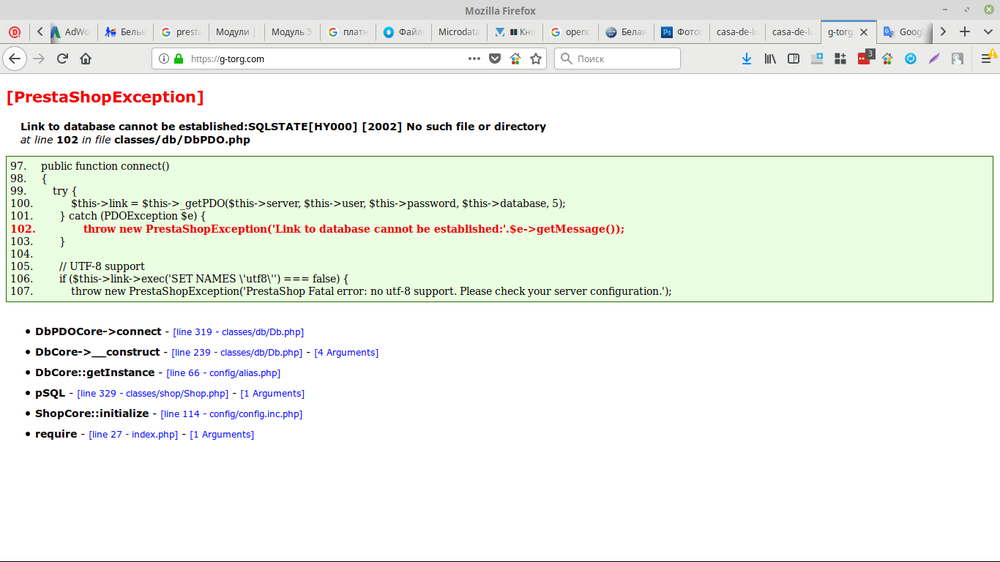
Task: Show site information icon in address bar
Action: click(164, 59)
